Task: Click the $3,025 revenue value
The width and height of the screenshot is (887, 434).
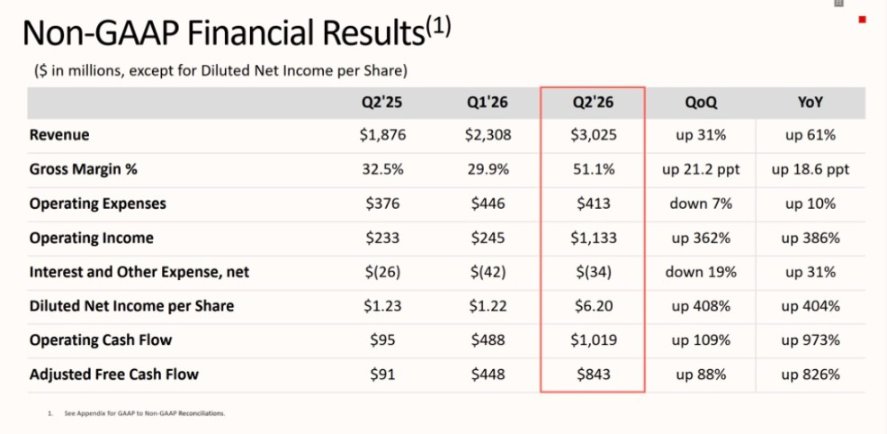Action: (x=592, y=135)
